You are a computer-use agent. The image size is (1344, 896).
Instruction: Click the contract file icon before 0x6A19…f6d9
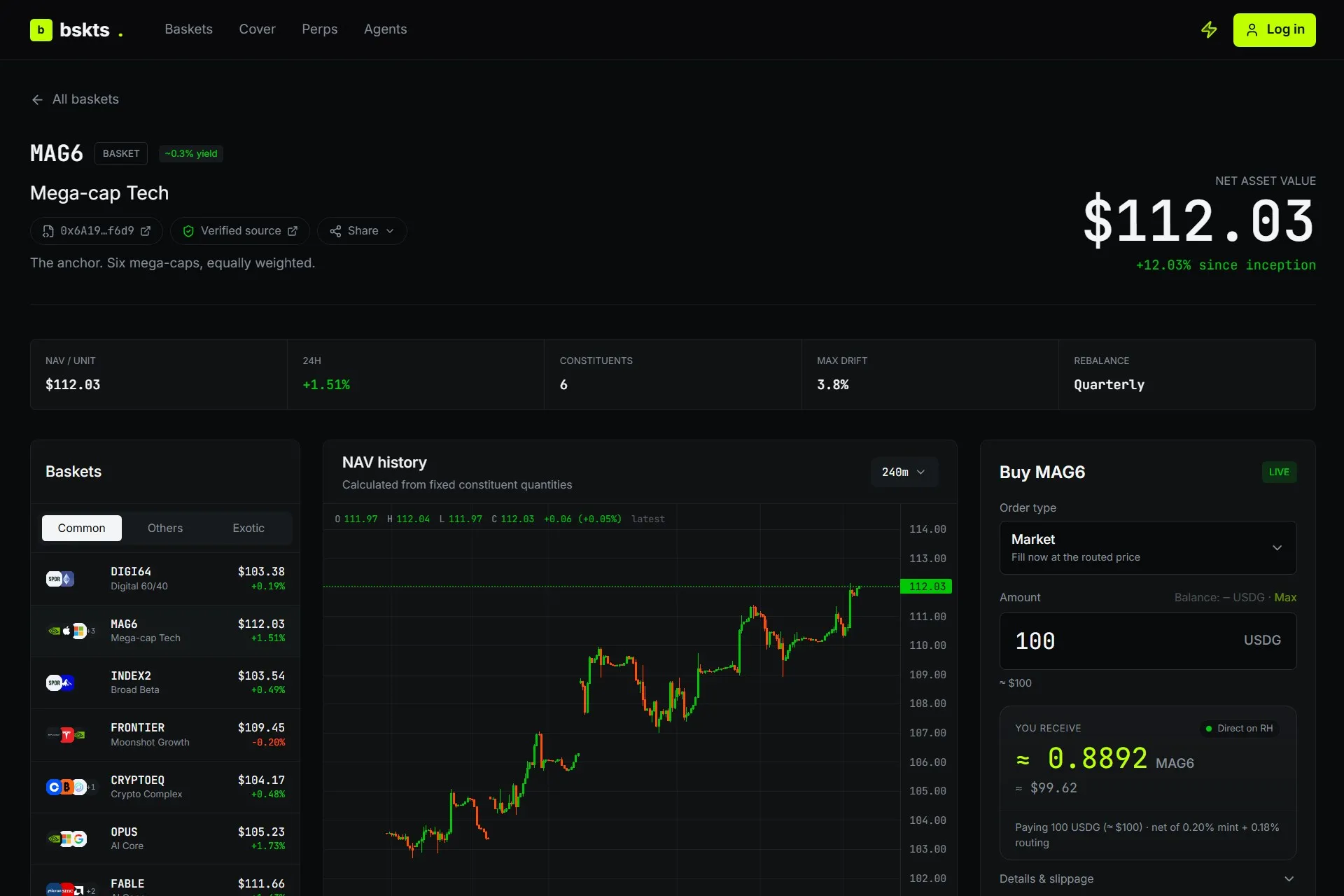coord(48,231)
